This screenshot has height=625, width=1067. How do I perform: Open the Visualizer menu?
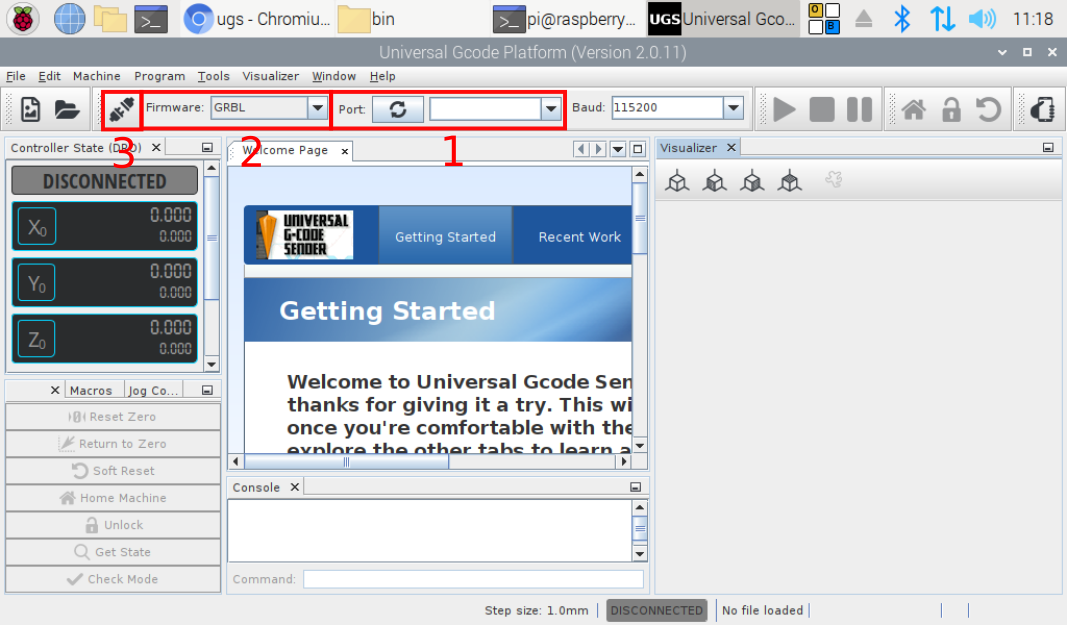[271, 76]
